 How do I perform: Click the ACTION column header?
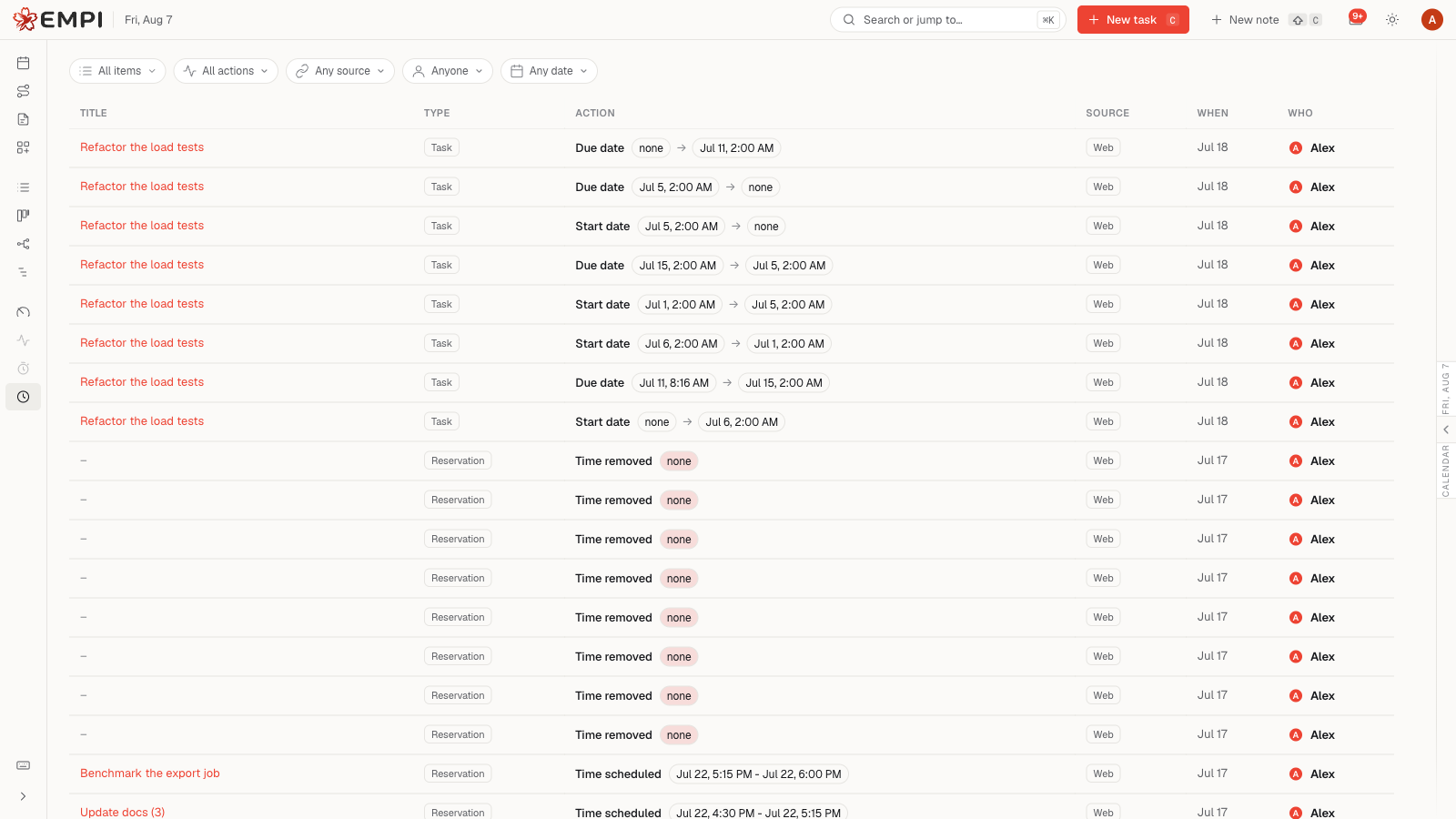click(x=595, y=113)
